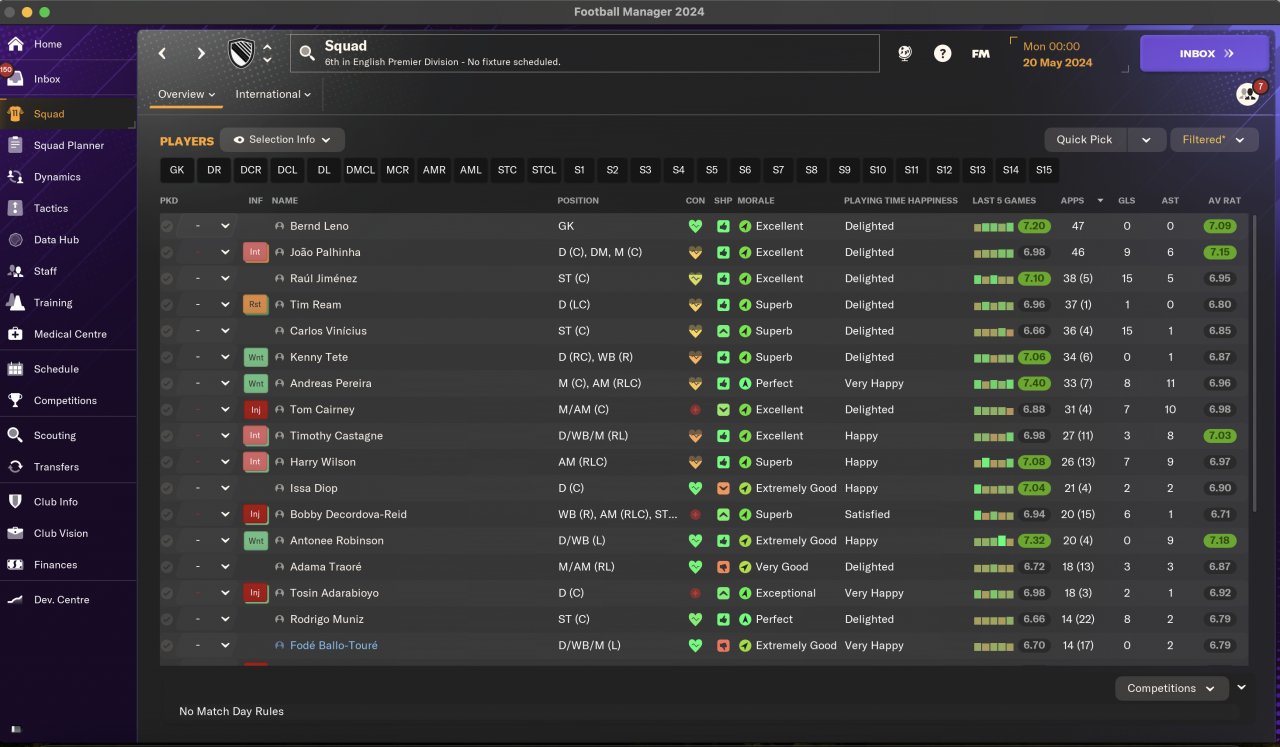1280x747 pixels.
Task: Open the world globe icon in the top bar
Action: tap(905, 54)
